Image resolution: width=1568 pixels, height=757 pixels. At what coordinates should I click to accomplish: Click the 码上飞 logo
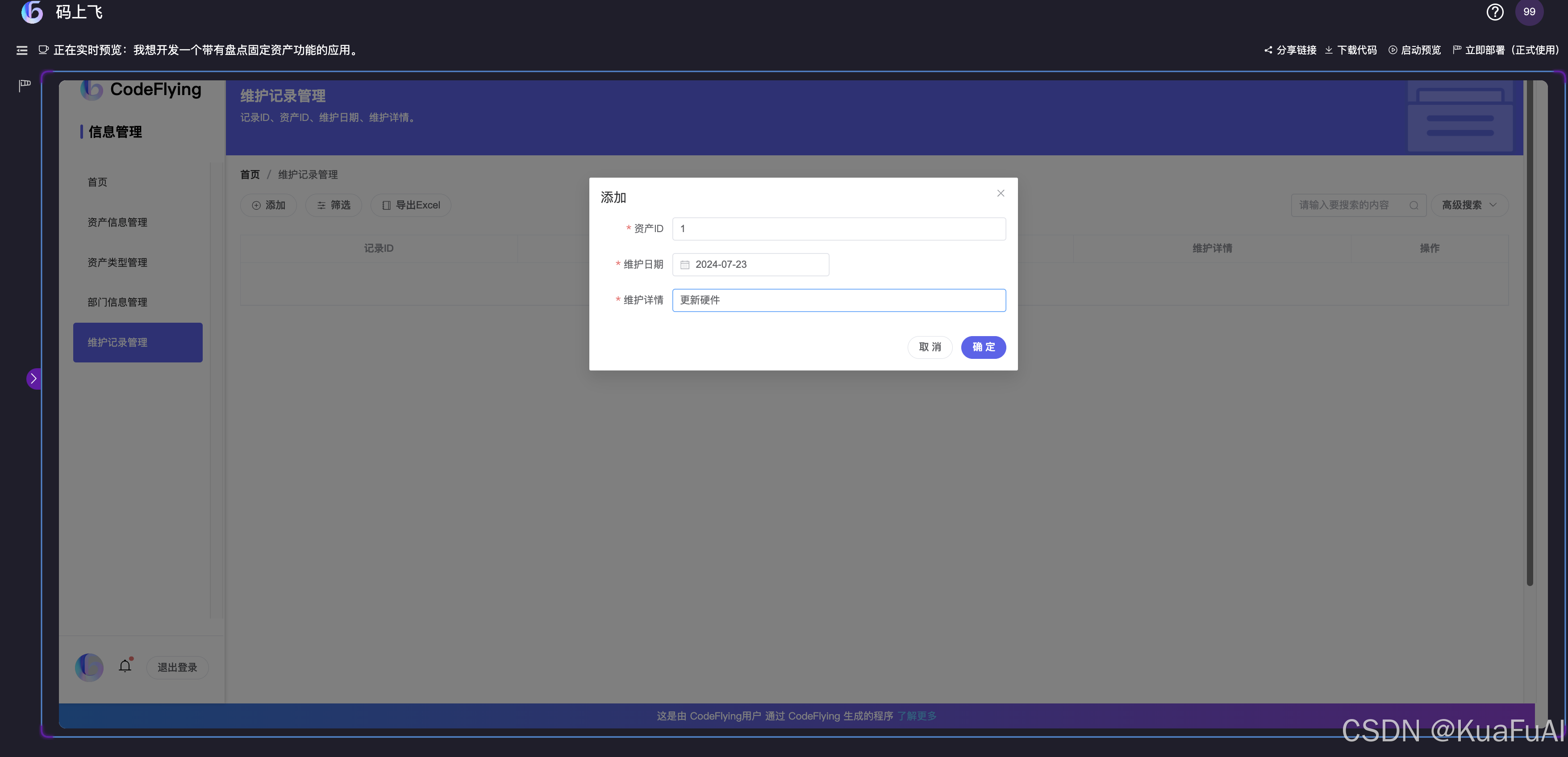click(62, 12)
